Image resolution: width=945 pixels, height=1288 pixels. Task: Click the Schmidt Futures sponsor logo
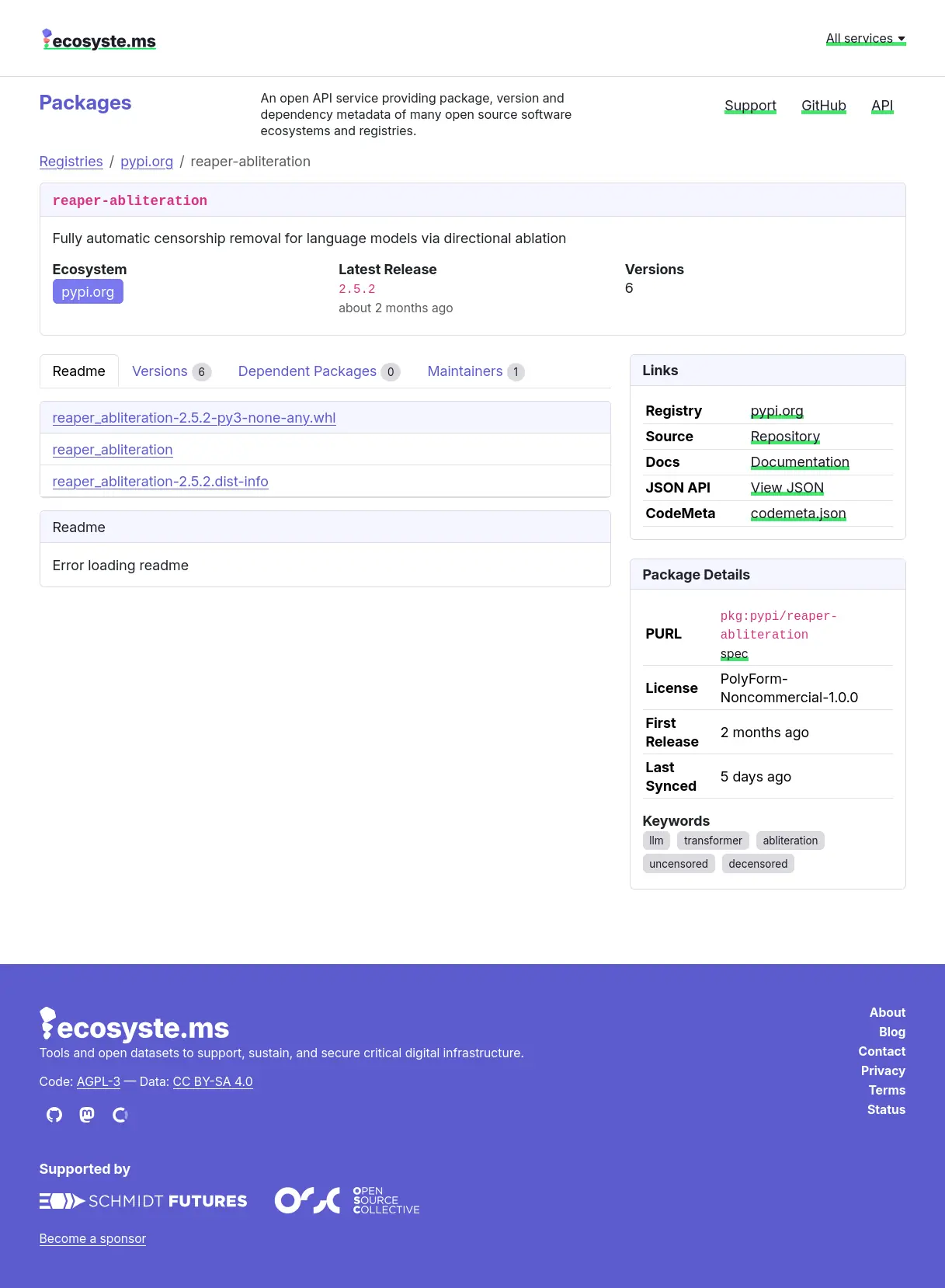[143, 1201]
